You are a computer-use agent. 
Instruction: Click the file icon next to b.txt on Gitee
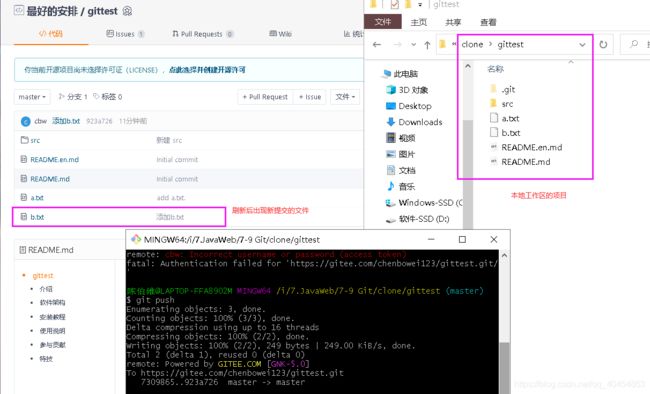[x=24, y=217]
